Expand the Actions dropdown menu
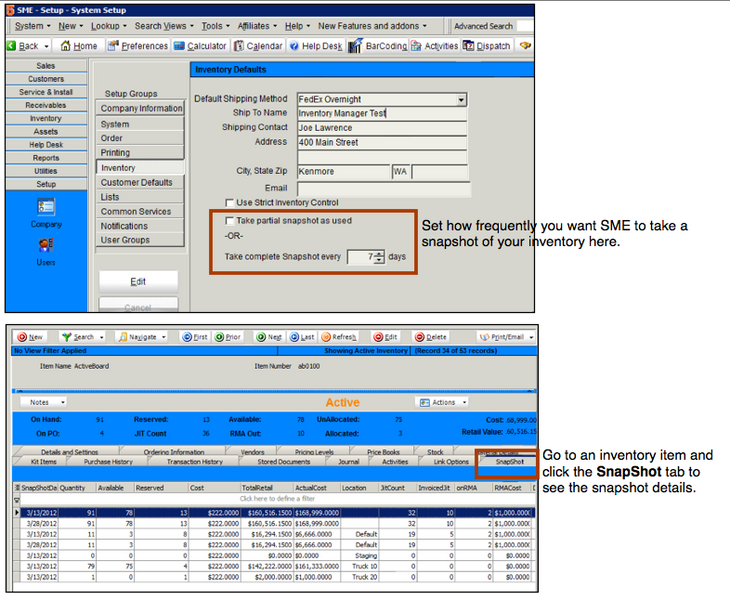Screen dimensions: 730x600 [442, 402]
